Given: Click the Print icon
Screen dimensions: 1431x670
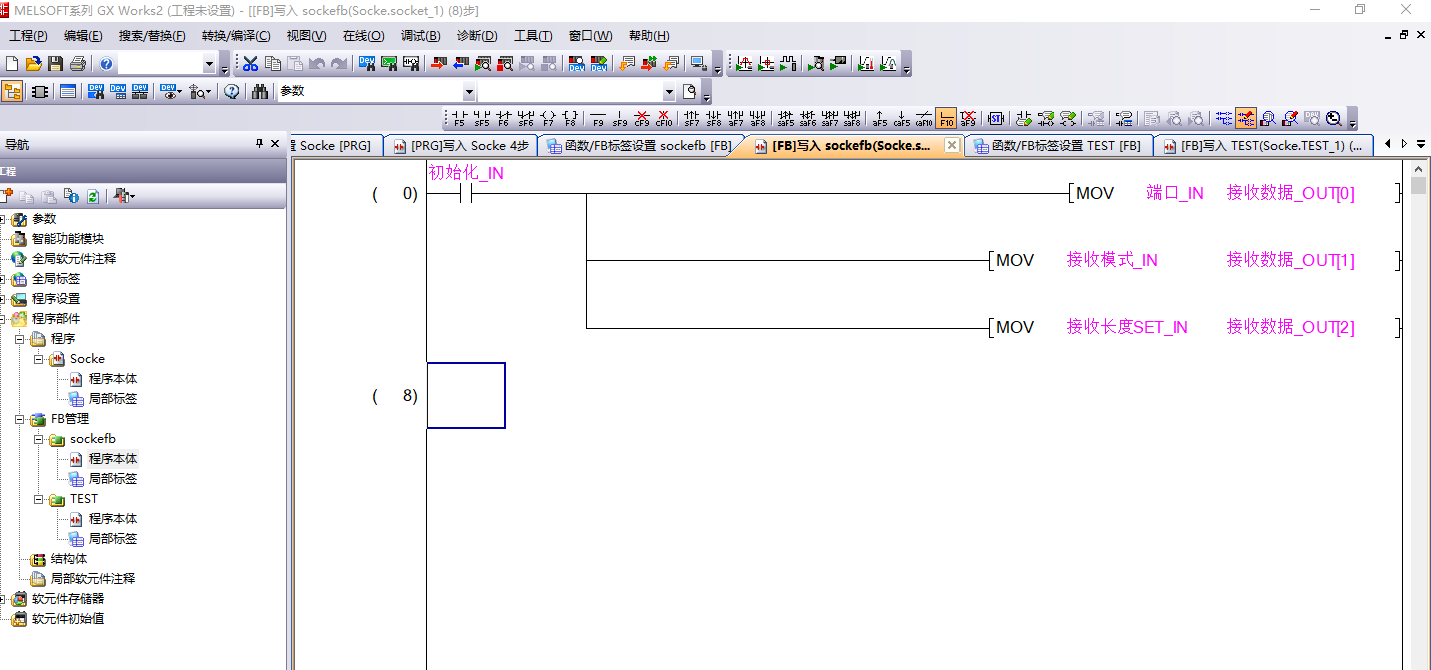Looking at the screenshot, I should pyautogui.click(x=77, y=64).
